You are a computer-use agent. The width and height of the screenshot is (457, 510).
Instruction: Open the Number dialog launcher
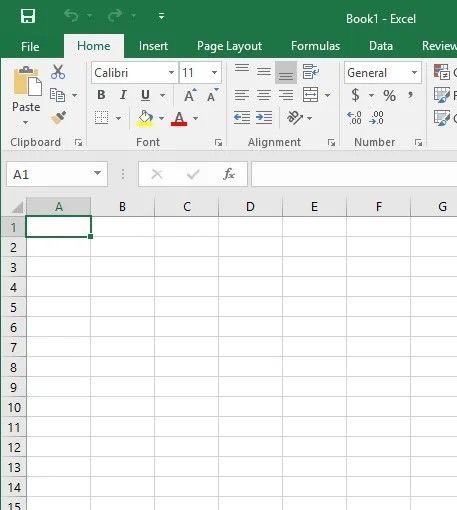(x=418, y=143)
